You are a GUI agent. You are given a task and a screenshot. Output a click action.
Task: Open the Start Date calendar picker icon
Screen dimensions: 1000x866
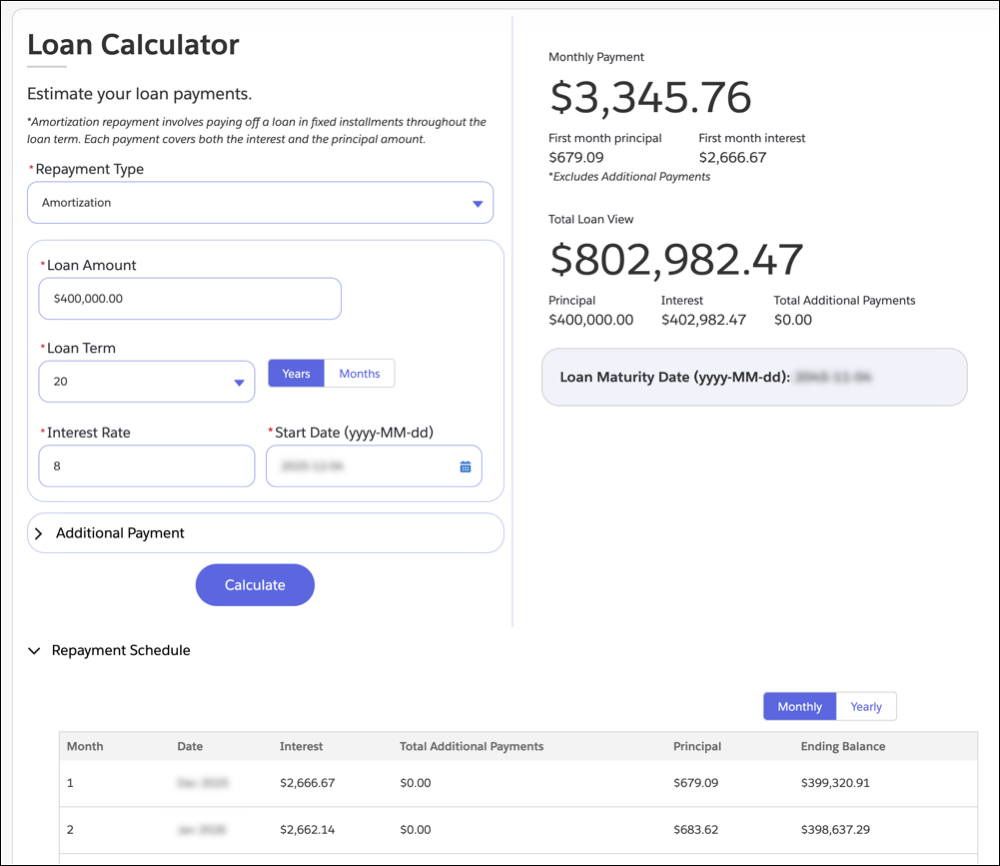pyautogui.click(x=466, y=467)
